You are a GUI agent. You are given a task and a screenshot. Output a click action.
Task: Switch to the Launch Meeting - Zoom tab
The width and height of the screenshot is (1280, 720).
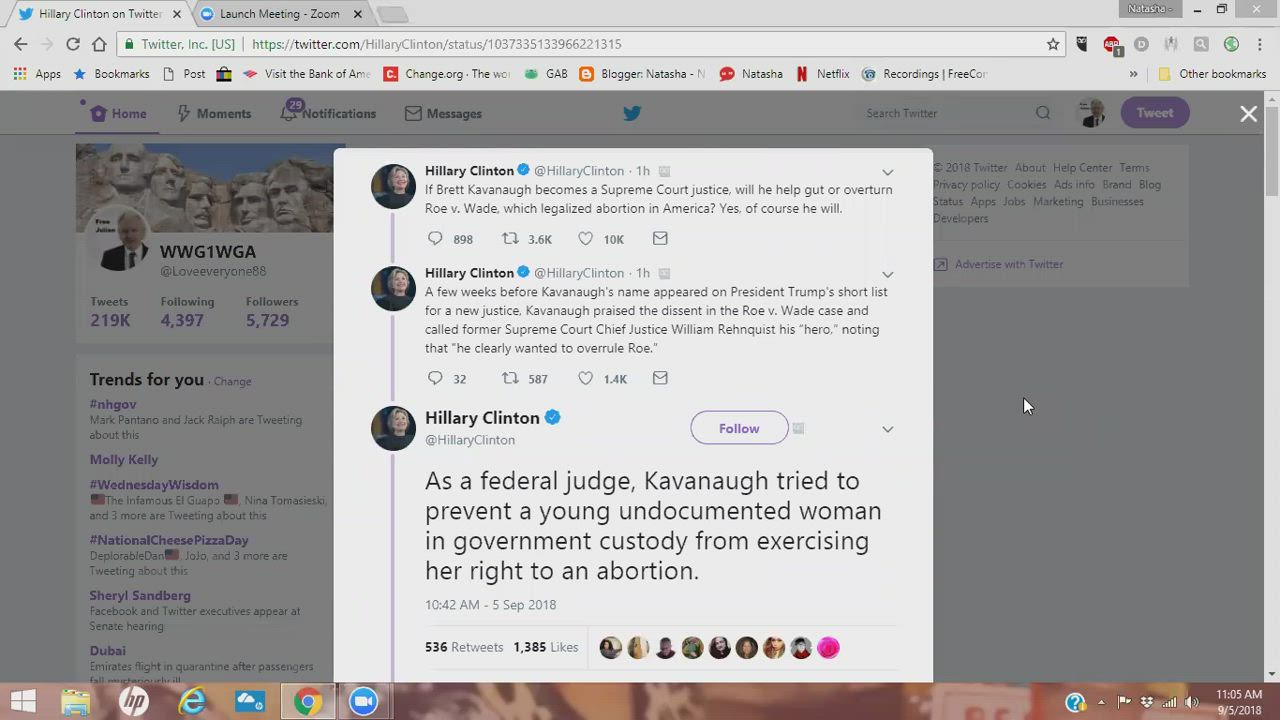coord(280,14)
